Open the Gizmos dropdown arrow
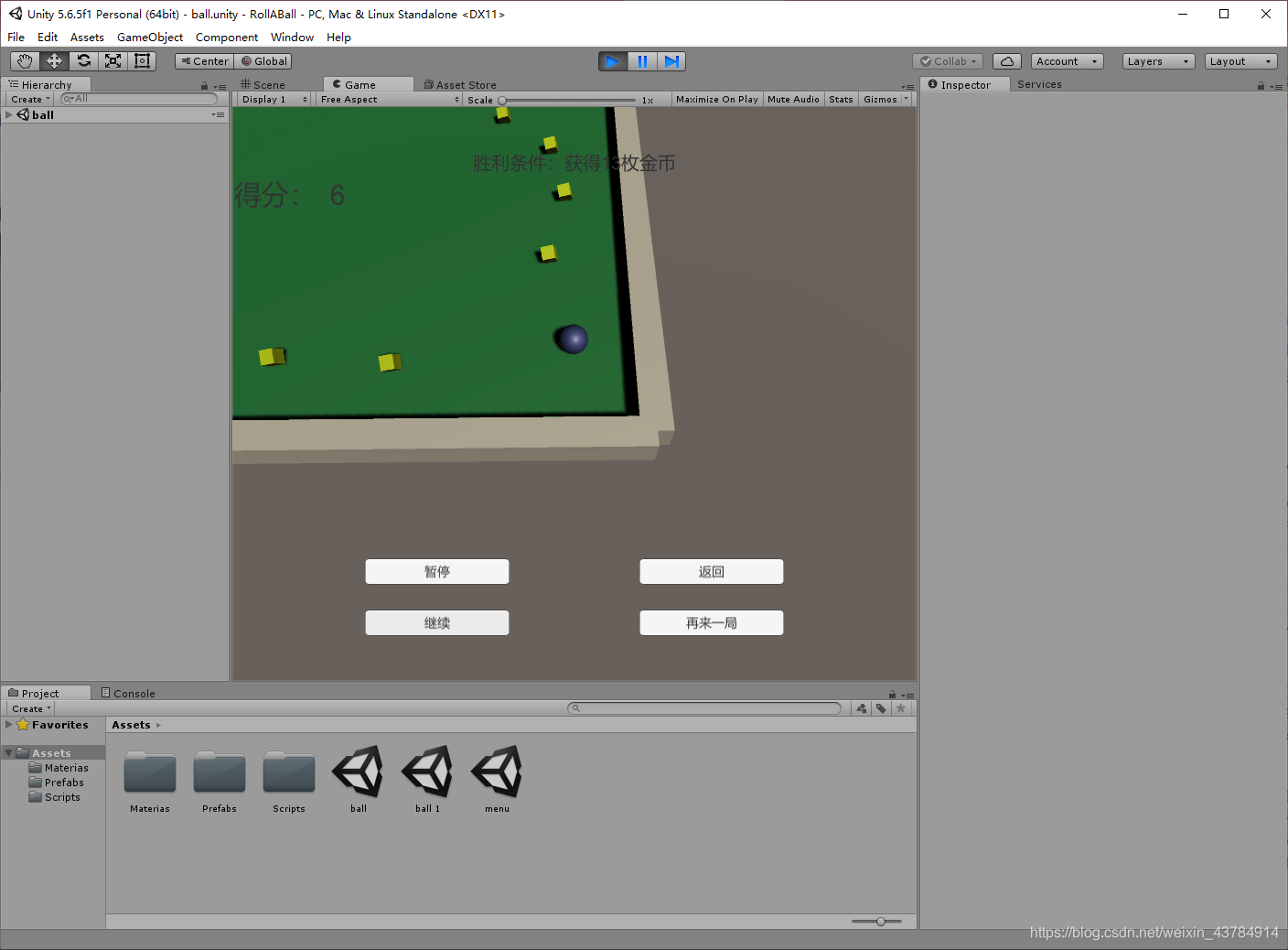 pyautogui.click(x=907, y=99)
